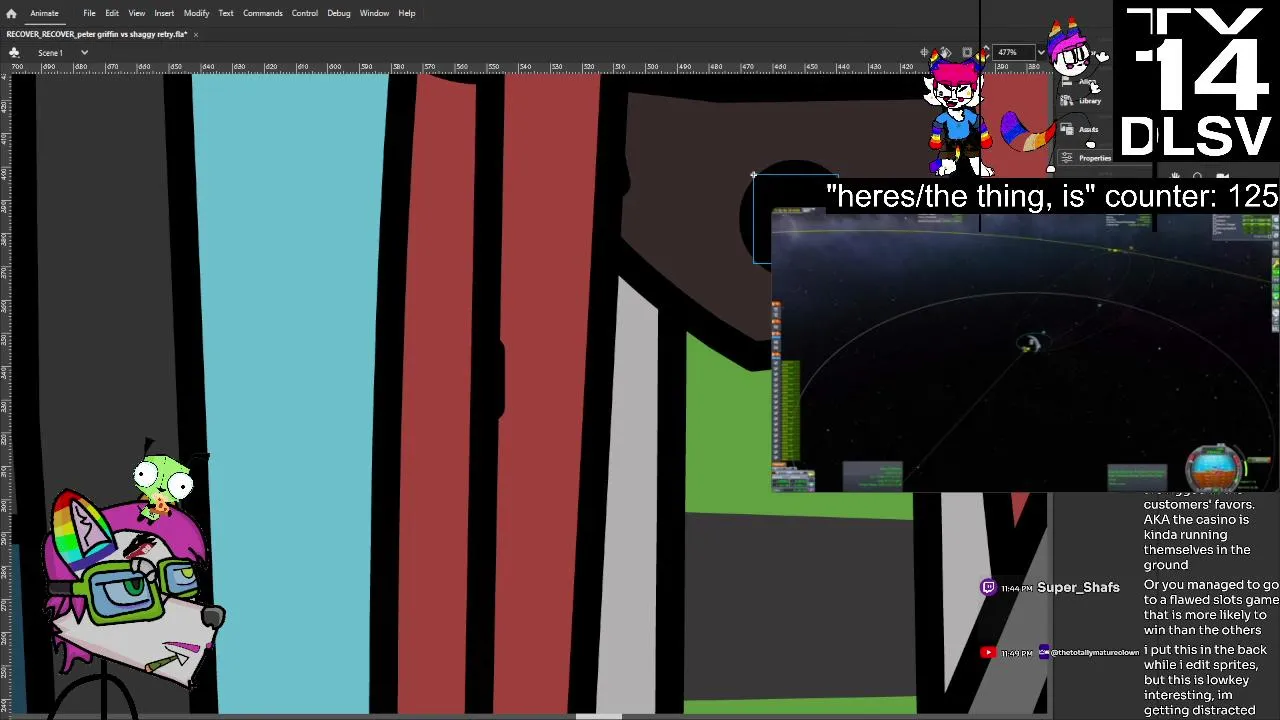
Task: Click the scene icon beside Scene 1
Action: (14, 52)
